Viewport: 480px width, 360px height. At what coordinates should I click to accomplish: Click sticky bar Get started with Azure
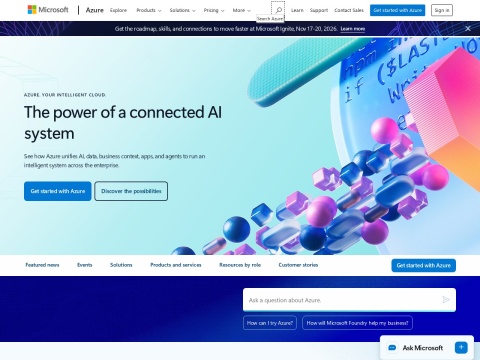tap(423, 265)
